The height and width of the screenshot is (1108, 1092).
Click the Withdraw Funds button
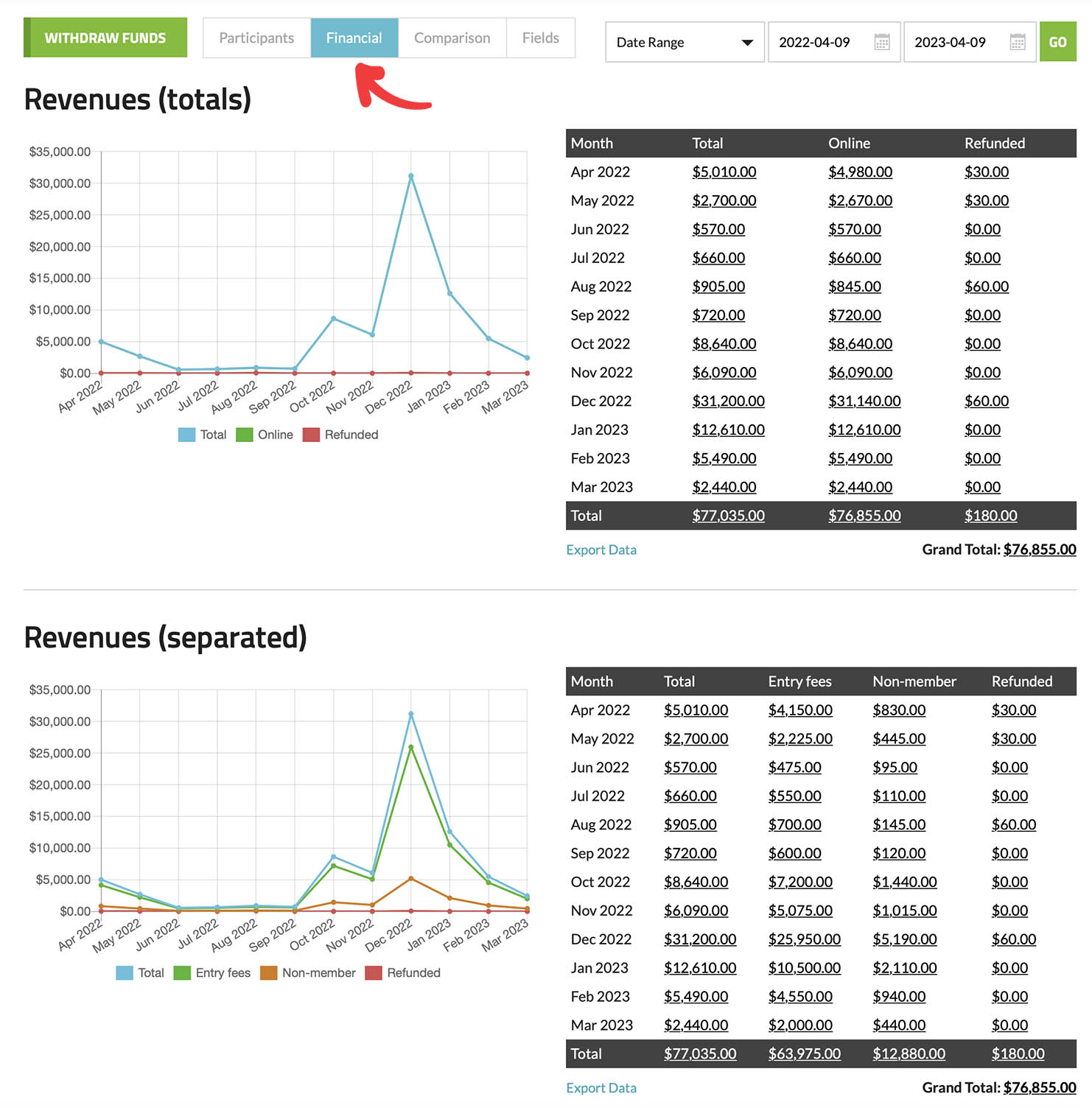tap(105, 38)
